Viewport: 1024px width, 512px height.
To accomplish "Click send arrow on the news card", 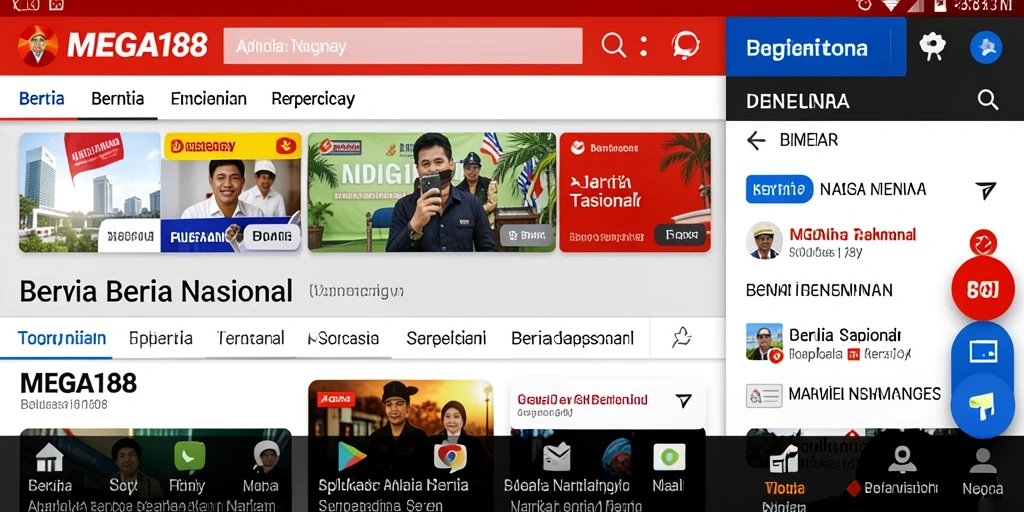I will (x=683, y=401).
